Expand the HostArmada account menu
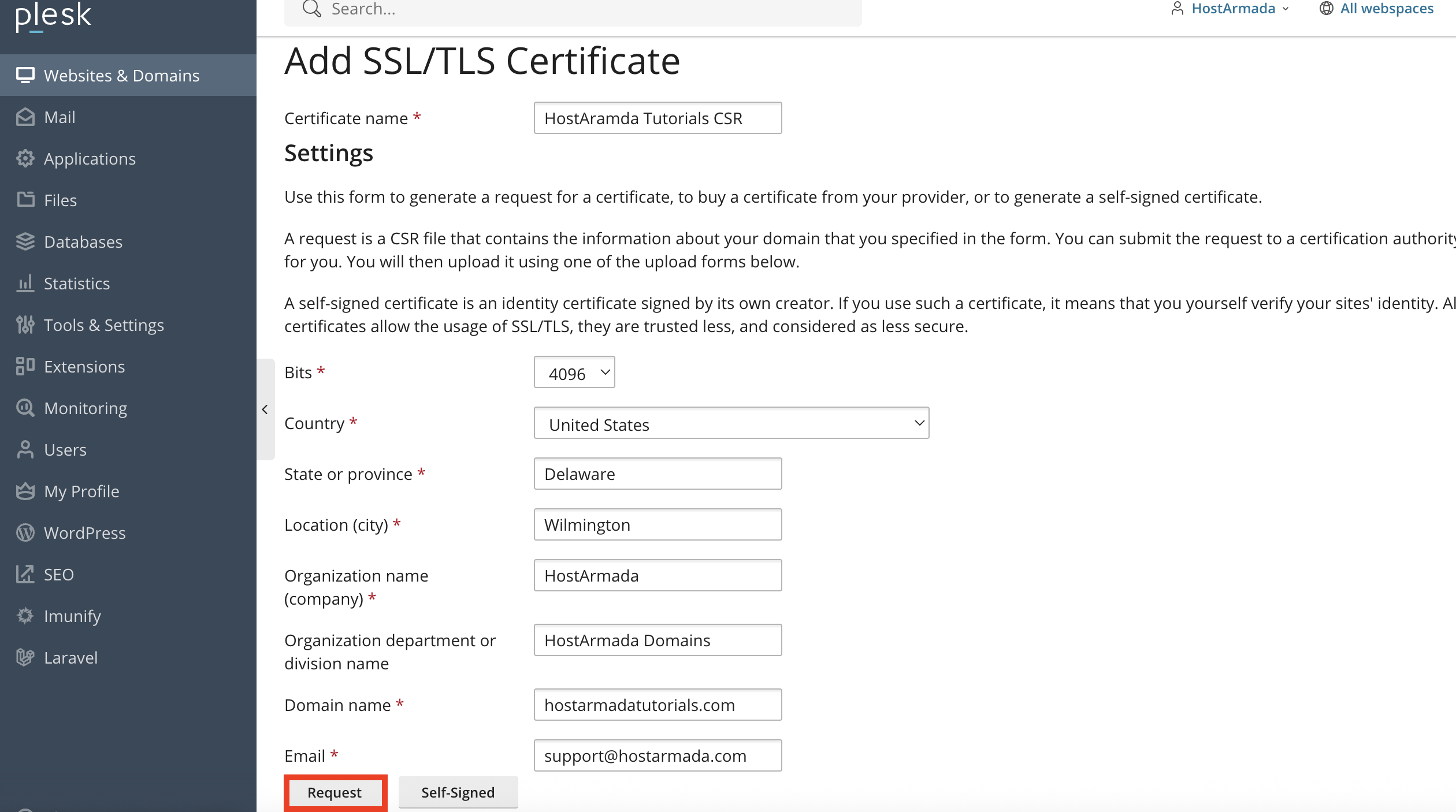Viewport: 1456px width, 812px height. pos(1233,9)
